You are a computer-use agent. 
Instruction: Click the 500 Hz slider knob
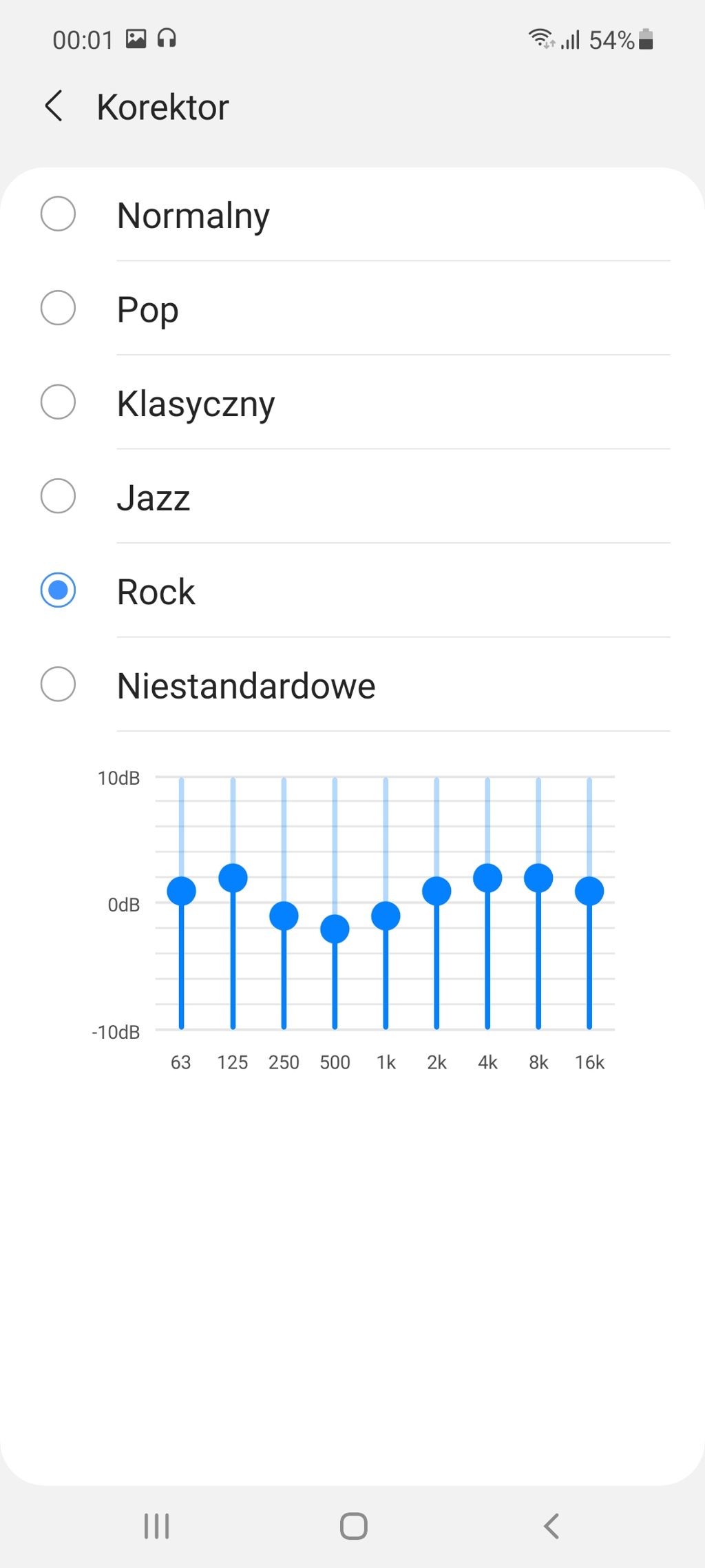pos(335,929)
